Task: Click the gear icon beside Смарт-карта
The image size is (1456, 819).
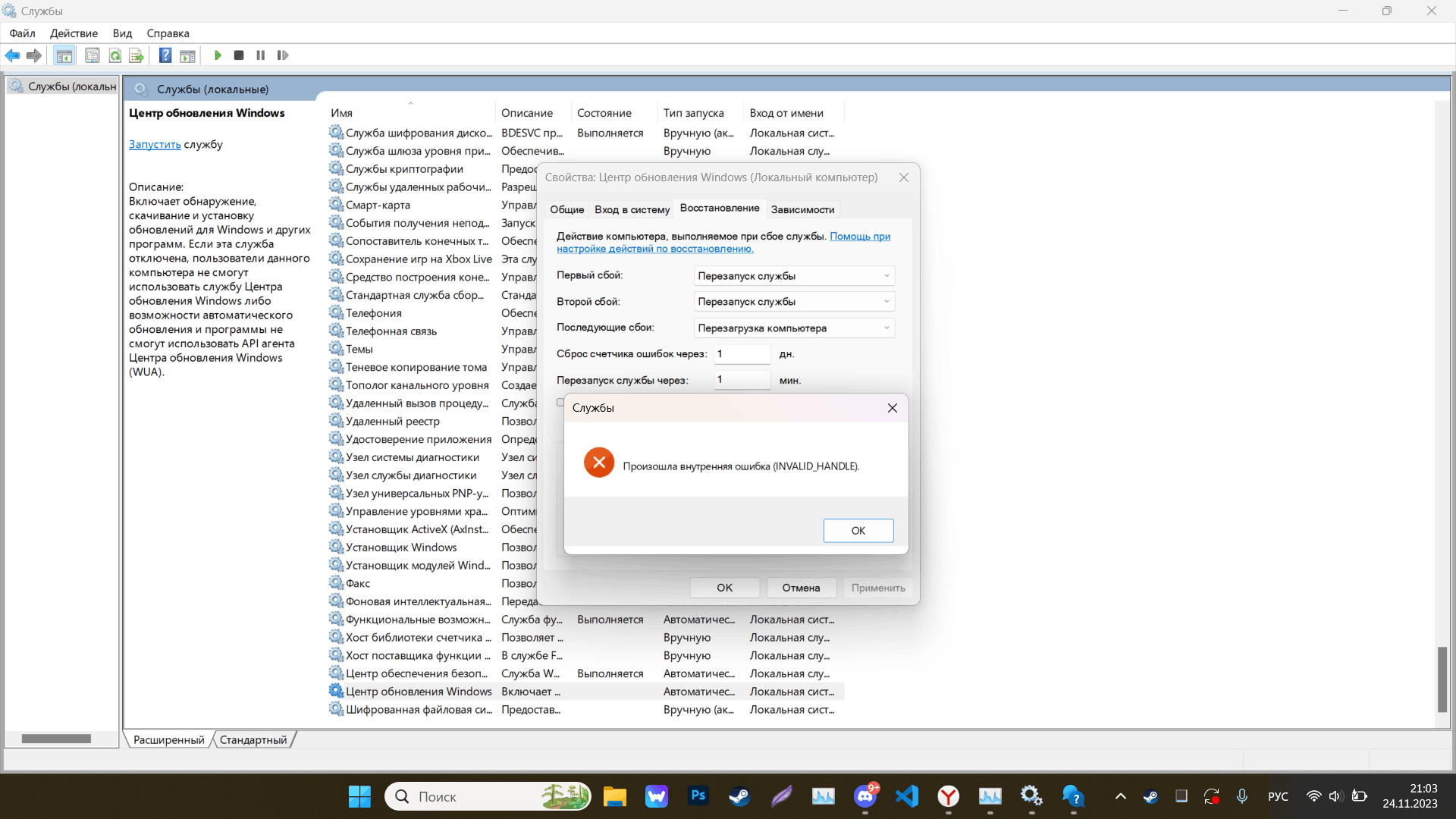Action: tap(336, 205)
